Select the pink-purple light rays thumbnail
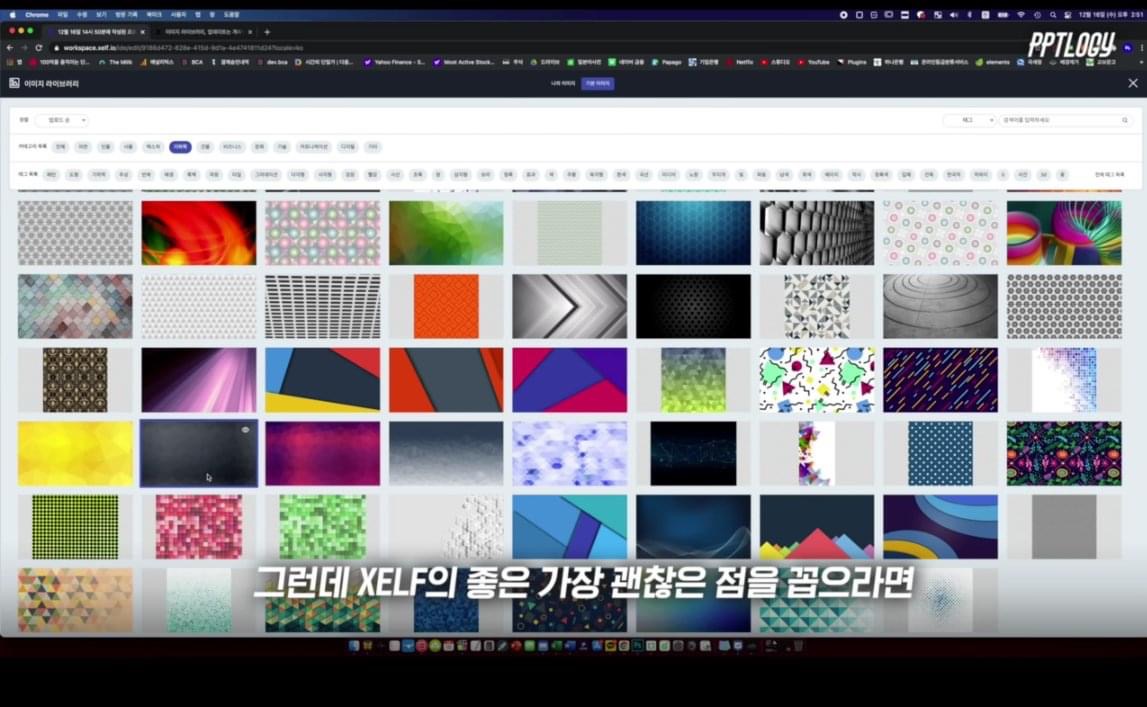 click(199, 380)
